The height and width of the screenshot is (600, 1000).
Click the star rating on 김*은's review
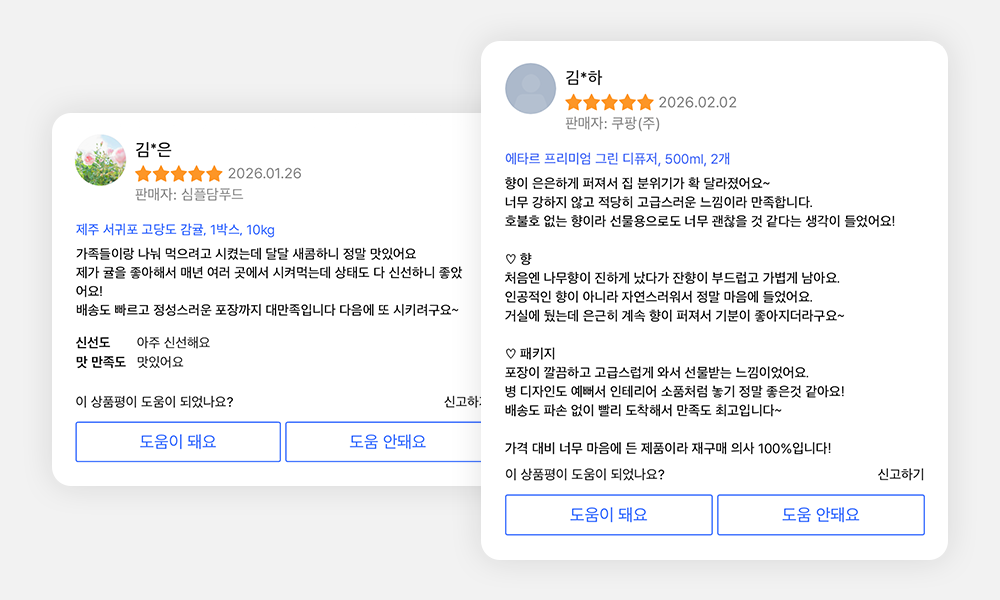[179, 173]
